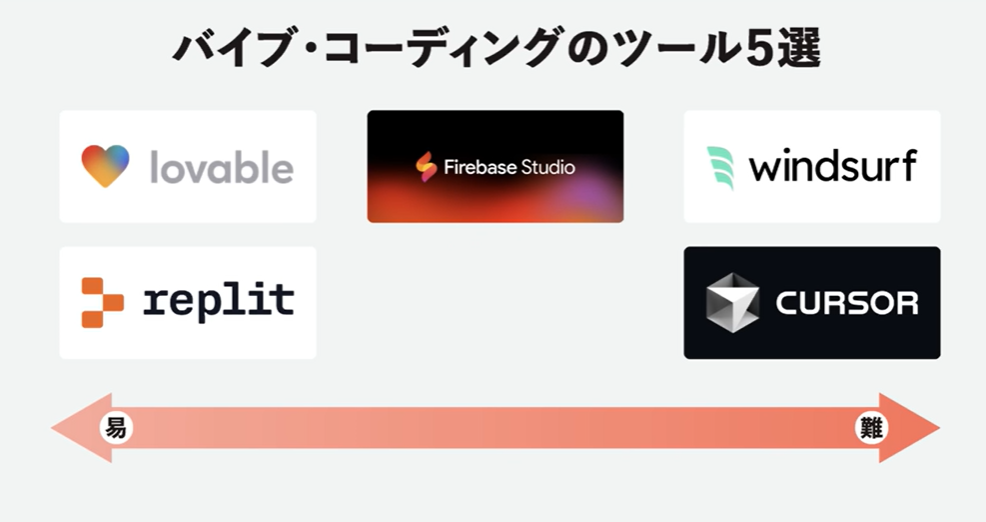Click the slide title バイブ・コーディングのツール5選
This screenshot has height=522, width=986.
(x=497, y=49)
